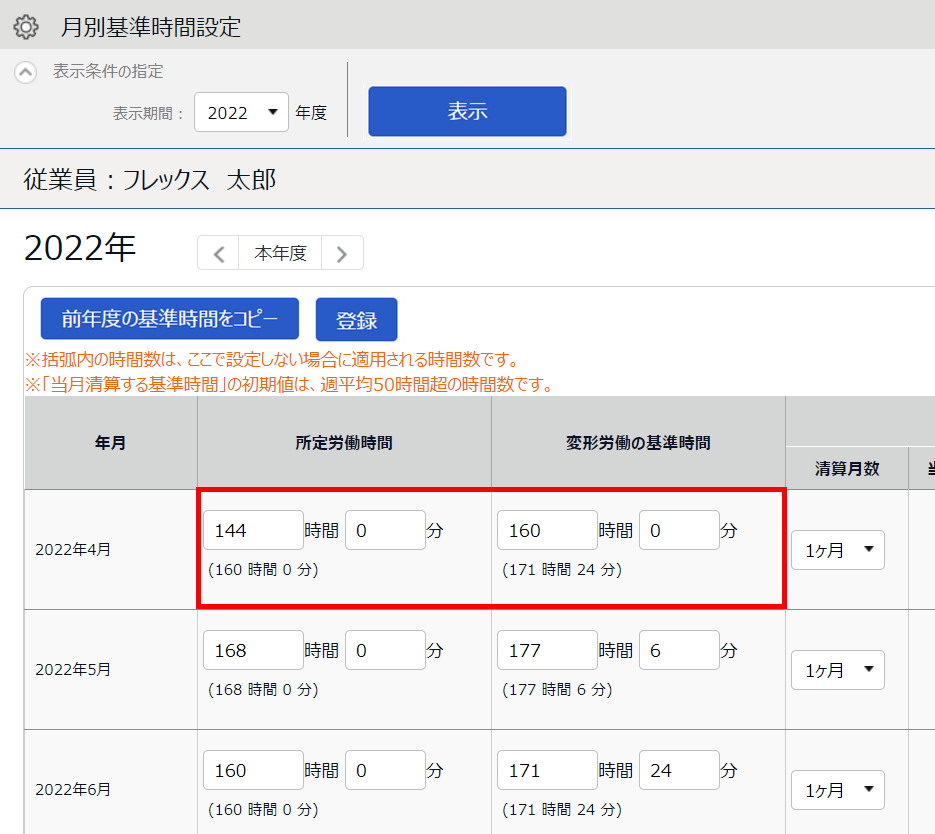The height and width of the screenshot is (834, 935).
Task: Click May 所定労働時間 minutes field
Action: coord(385,650)
